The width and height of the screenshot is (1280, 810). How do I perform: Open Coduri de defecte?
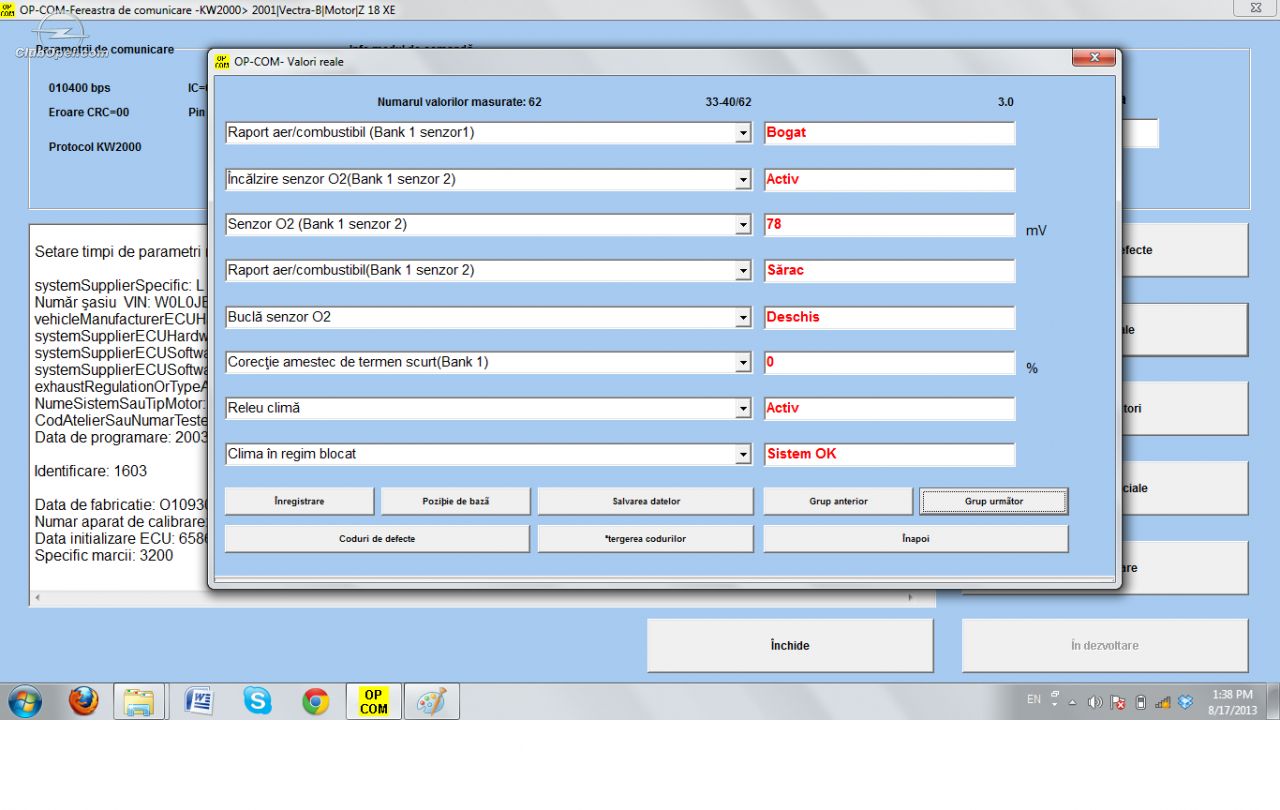point(377,539)
